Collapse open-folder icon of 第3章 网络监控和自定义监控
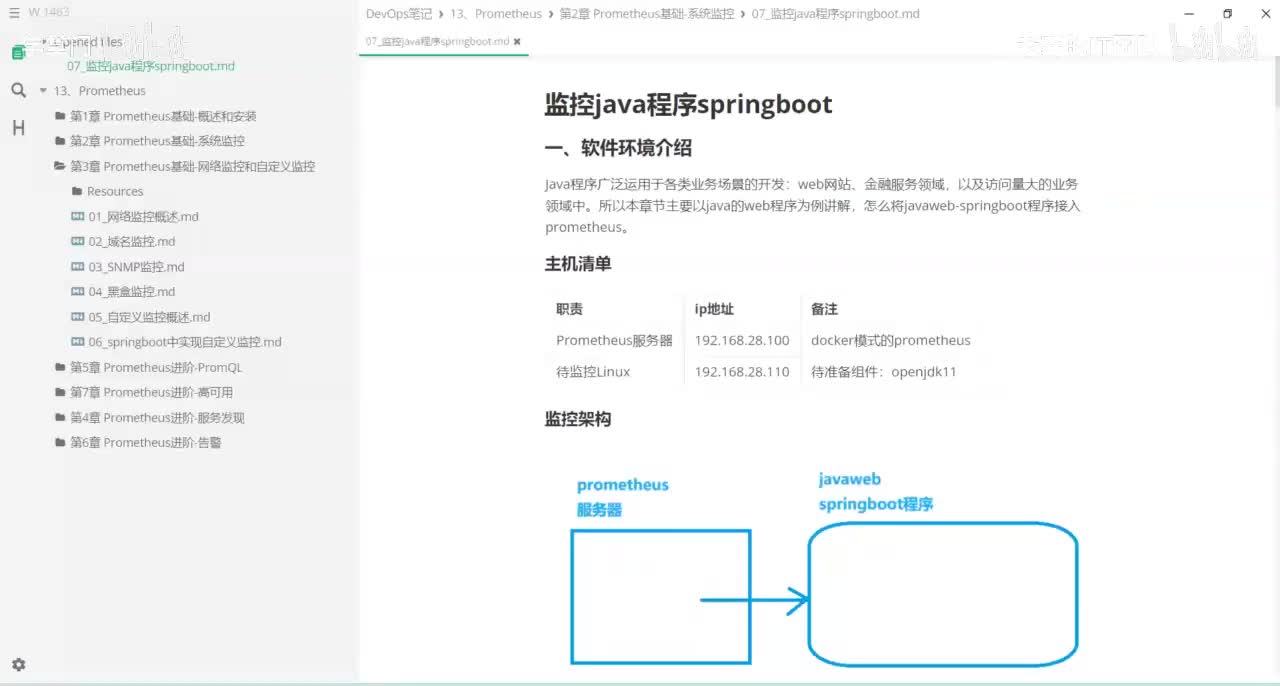 tap(60, 166)
